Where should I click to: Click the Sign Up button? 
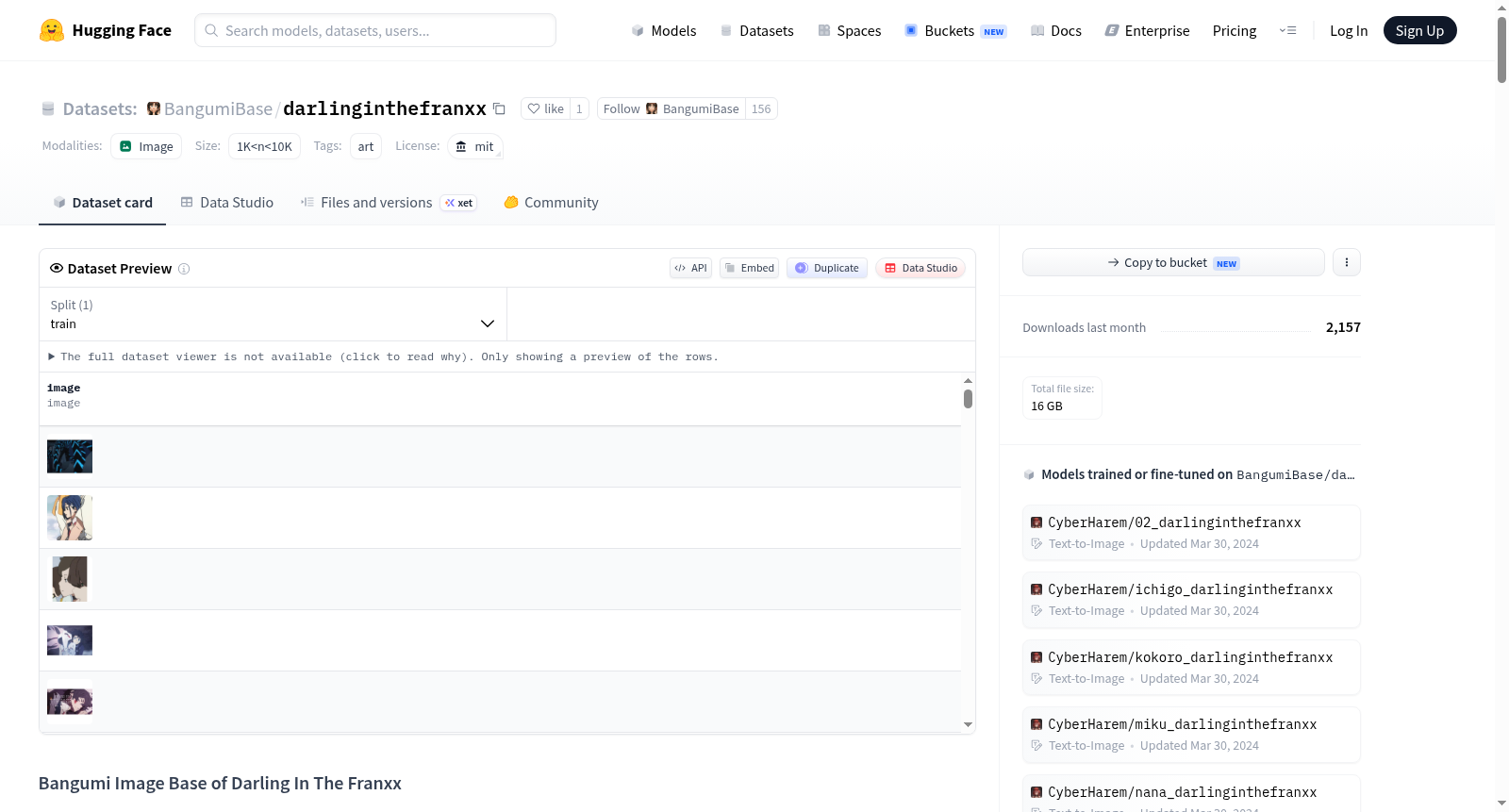tap(1419, 30)
